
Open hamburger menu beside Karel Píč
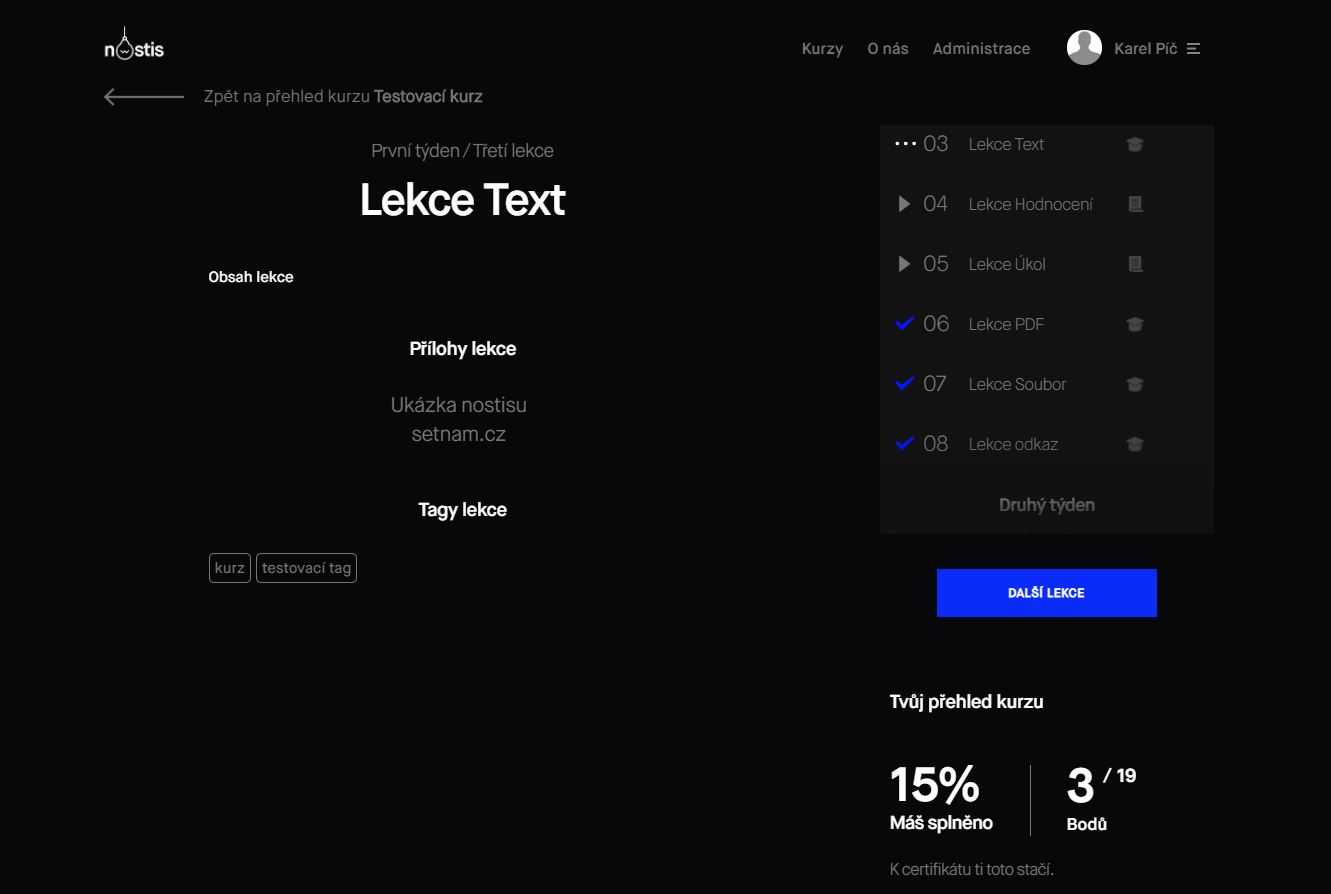pyautogui.click(x=1193, y=48)
